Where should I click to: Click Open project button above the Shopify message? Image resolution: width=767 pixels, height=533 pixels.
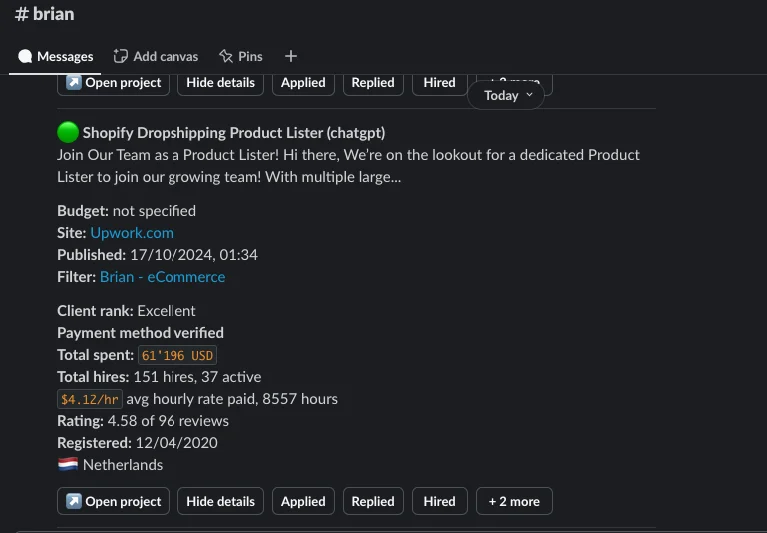pyautogui.click(x=113, y=83)
